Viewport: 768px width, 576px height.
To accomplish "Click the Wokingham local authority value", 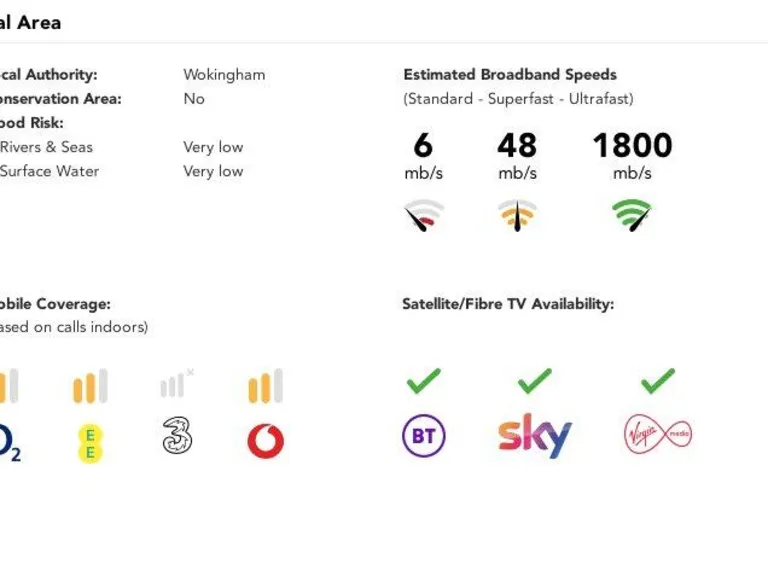I will (224, 75).
